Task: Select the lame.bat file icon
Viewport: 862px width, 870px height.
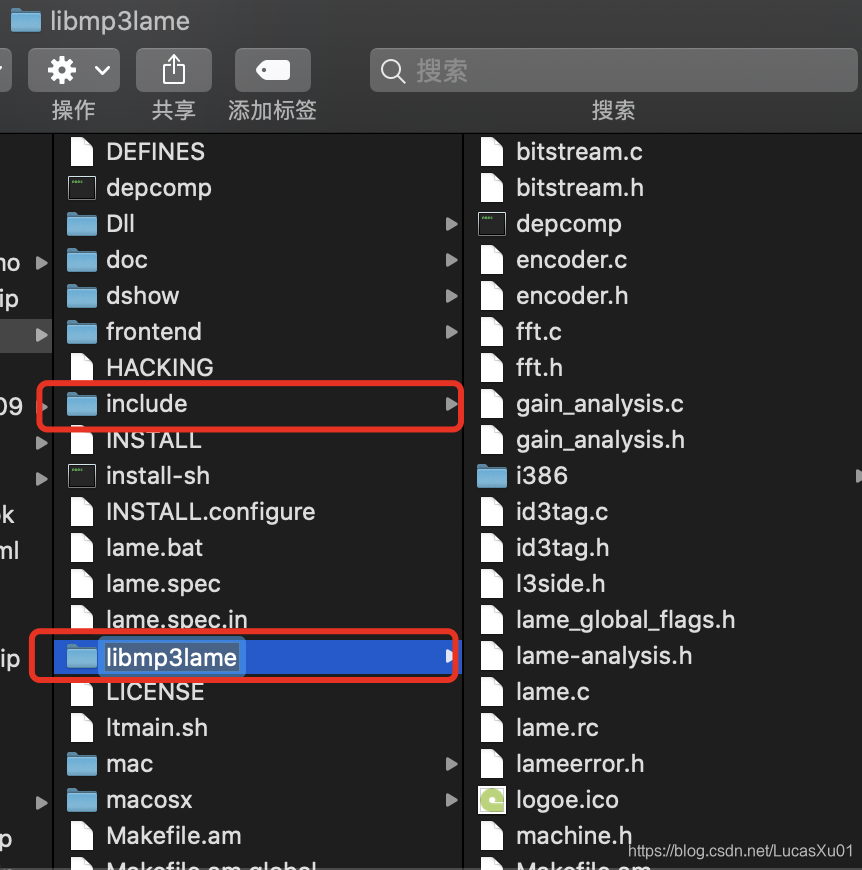Action: tap(82, 548)
